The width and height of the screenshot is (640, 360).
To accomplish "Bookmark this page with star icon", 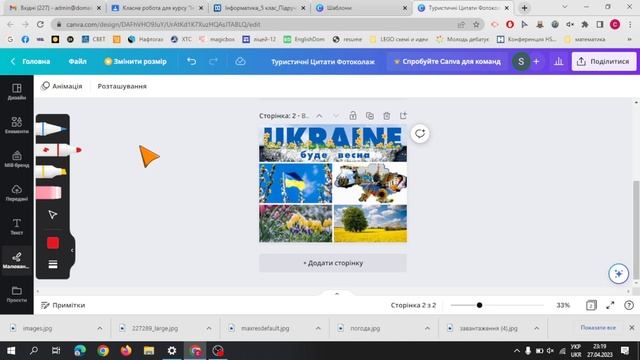I will point(476,24).
